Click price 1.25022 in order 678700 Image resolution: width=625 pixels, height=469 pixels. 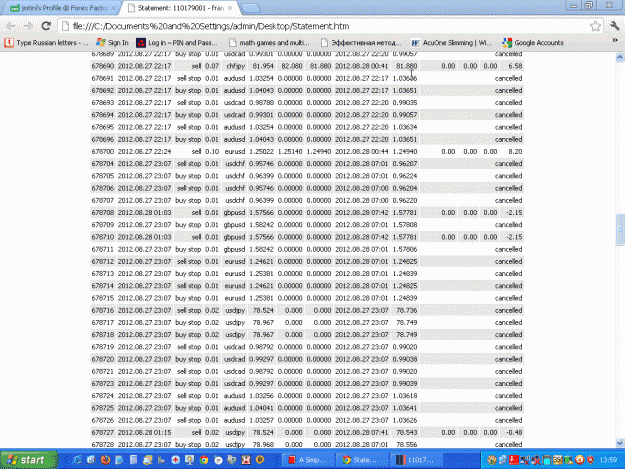[261, 151]
